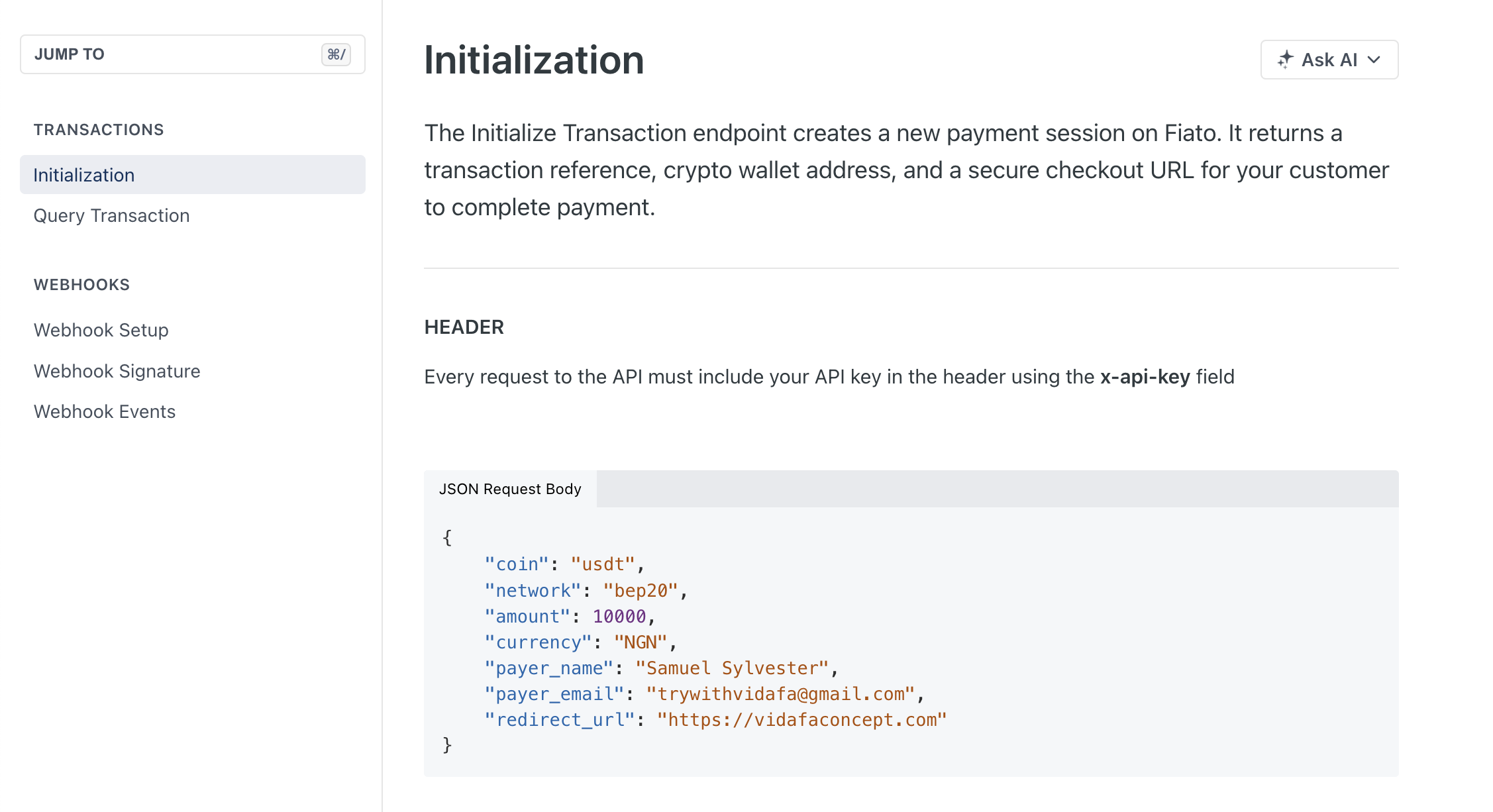Click the Ask AI sparkle icon
The image size is (1493, 812).
tap(1285, 60)
